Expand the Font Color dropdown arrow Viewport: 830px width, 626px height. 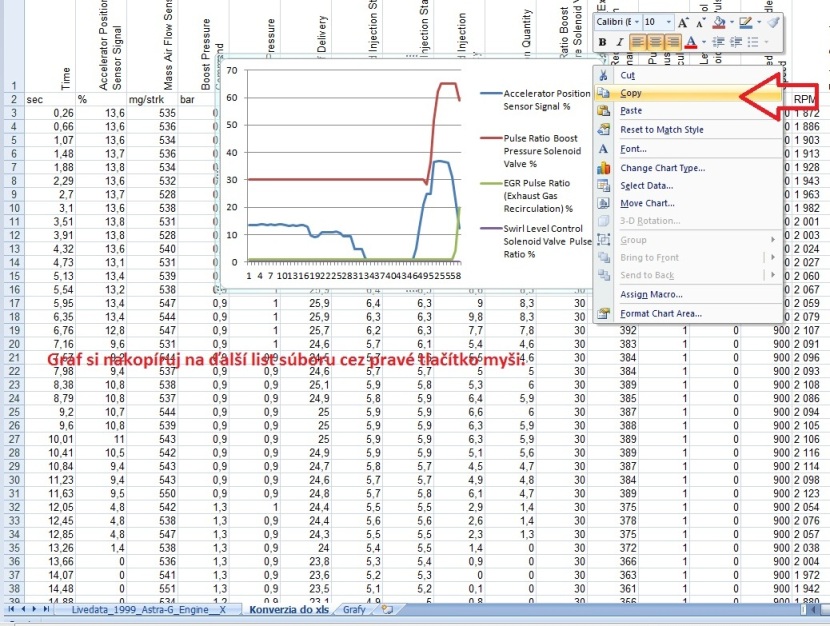(703, 42)
